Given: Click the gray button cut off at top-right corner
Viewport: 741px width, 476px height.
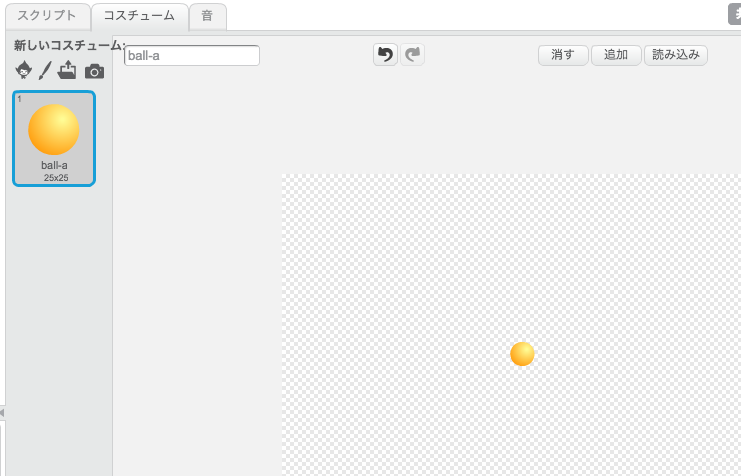Looking at the screenshot, I should pyautogui.click(x=734, y=13).
